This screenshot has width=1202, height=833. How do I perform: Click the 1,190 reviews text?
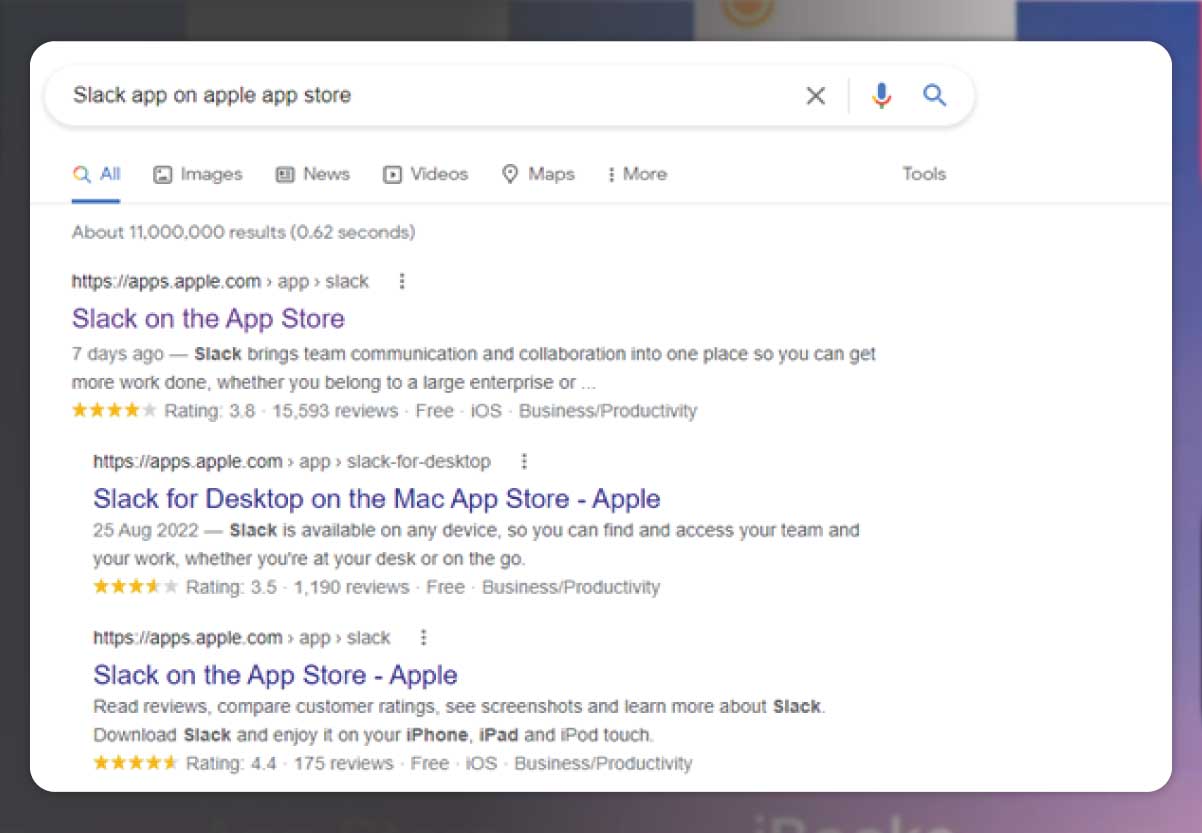351,587
